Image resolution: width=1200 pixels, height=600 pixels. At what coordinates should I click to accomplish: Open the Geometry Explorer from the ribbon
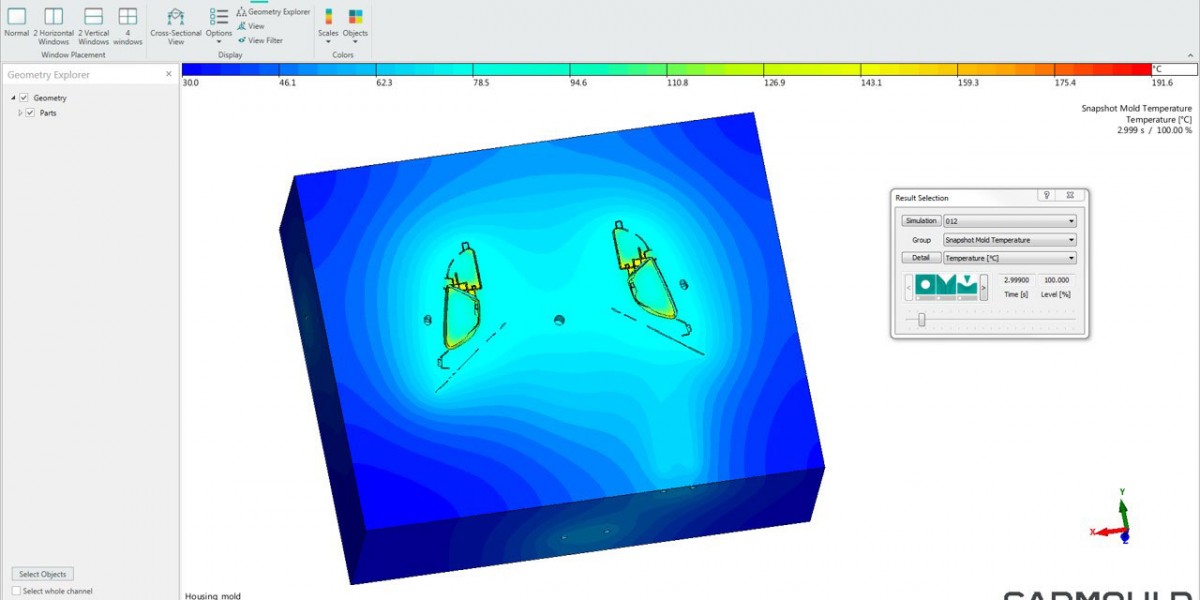(273, 12)
